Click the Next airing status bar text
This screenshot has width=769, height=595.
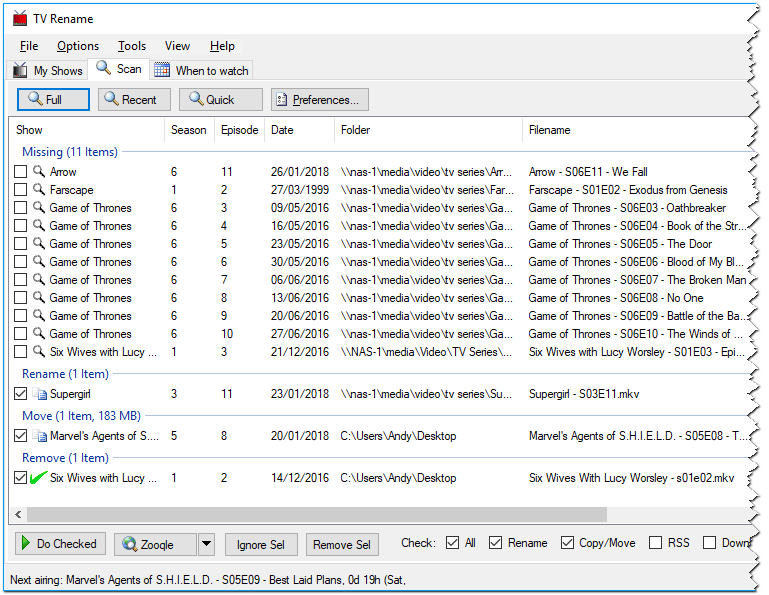pyautogui.click(x=208, y=580)
